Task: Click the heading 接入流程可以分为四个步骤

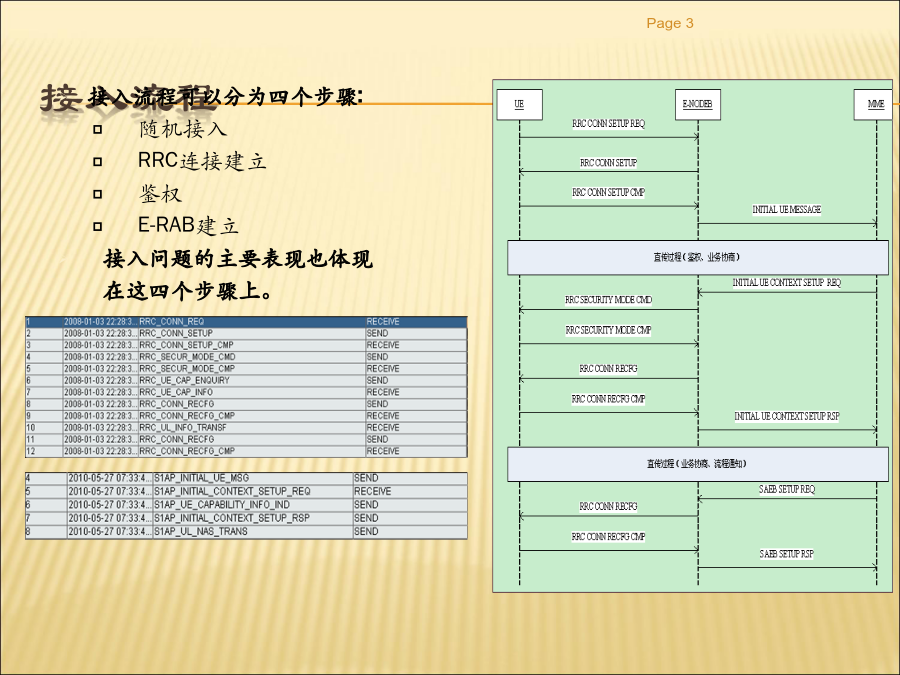Action: point(226,97)
